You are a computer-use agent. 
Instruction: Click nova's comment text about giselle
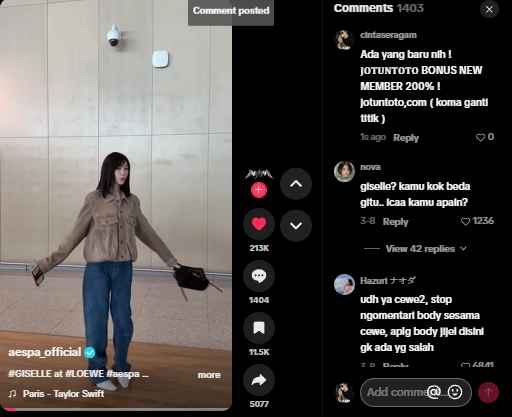click(x=415, y=194)
